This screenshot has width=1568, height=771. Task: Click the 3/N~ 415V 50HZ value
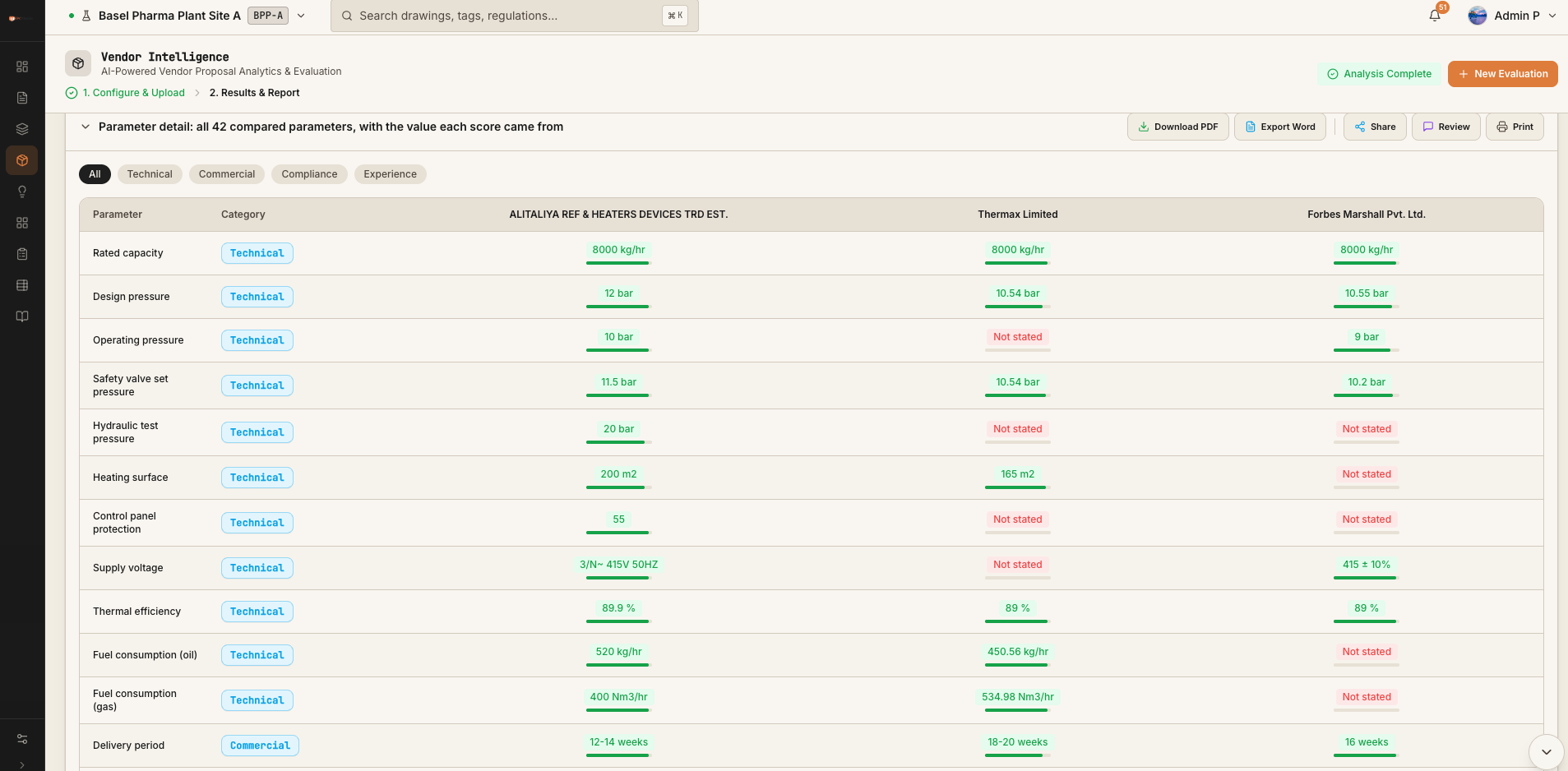pos(618,565)
